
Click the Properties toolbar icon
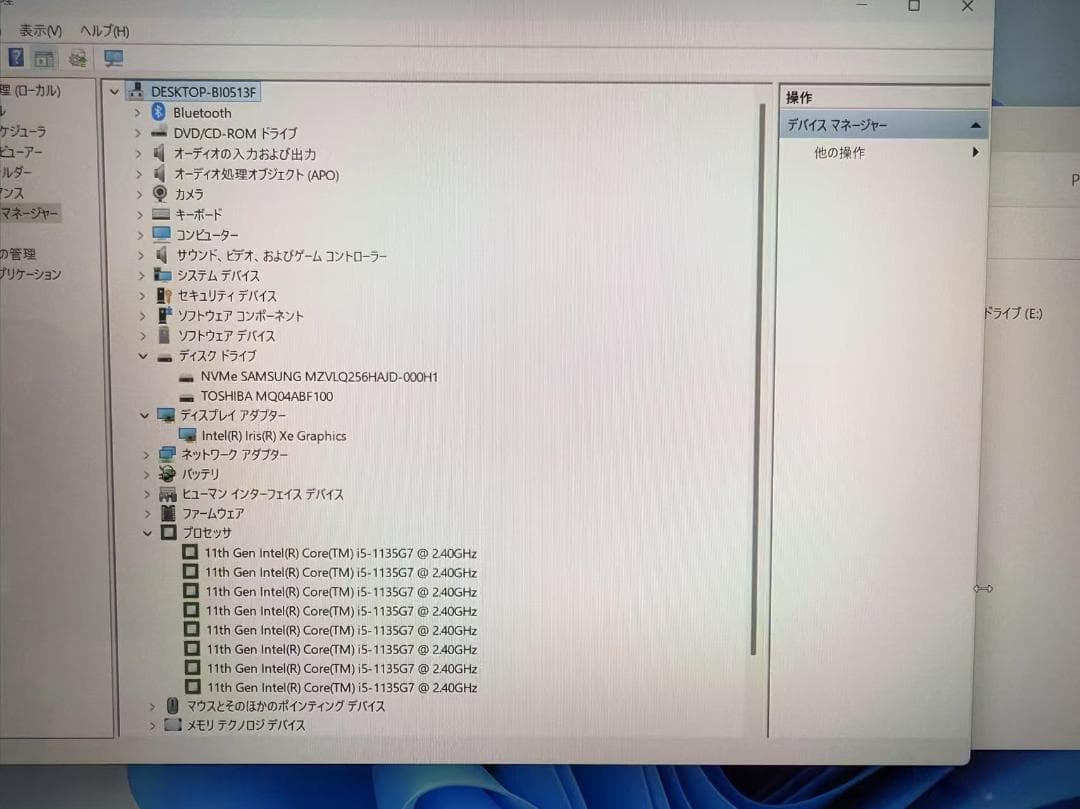coord(44,57)
